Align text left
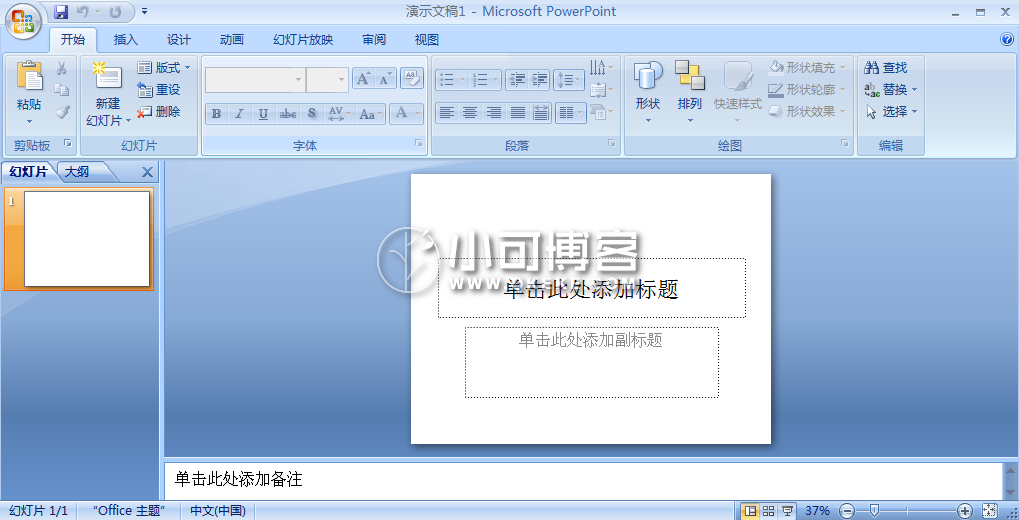The height and width of the screenshot is (520, 1019). (x=446, y=113)
